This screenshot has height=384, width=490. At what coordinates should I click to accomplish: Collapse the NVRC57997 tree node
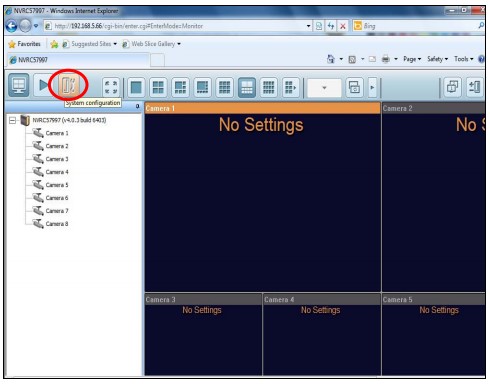pyautogui.click(x=12, y=120)
